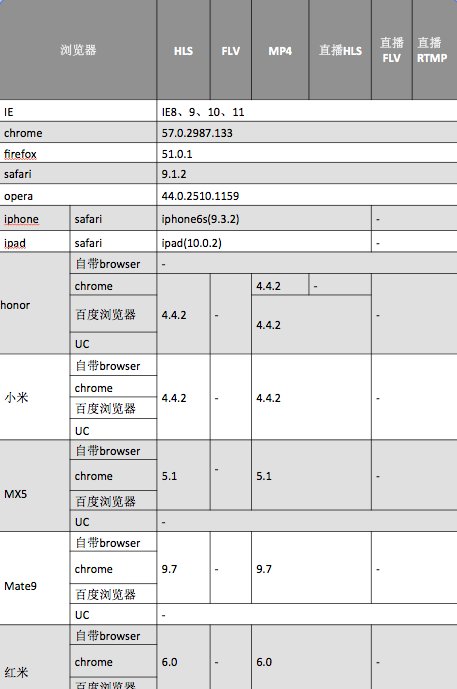Click chrome in honor group
457x689 pixels.
coord(113,286)
